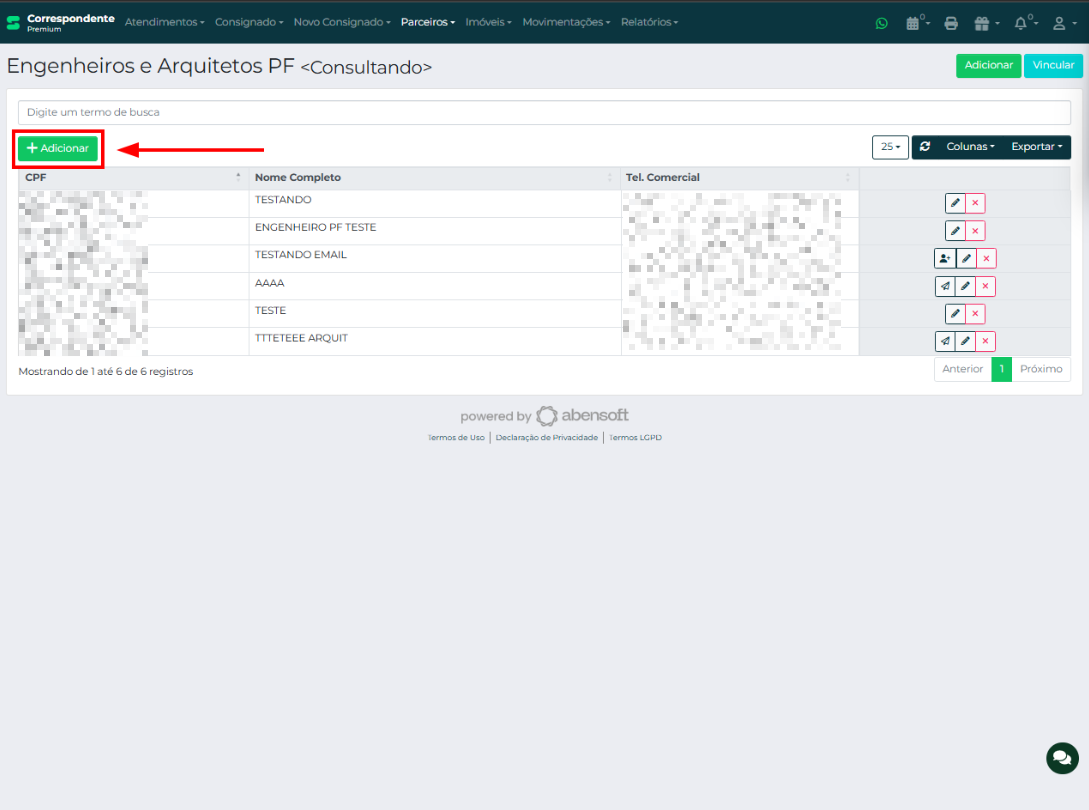Click the teal Vincular button
1089x810 pixels.
pyautogui.click(x=1053, y=65)
